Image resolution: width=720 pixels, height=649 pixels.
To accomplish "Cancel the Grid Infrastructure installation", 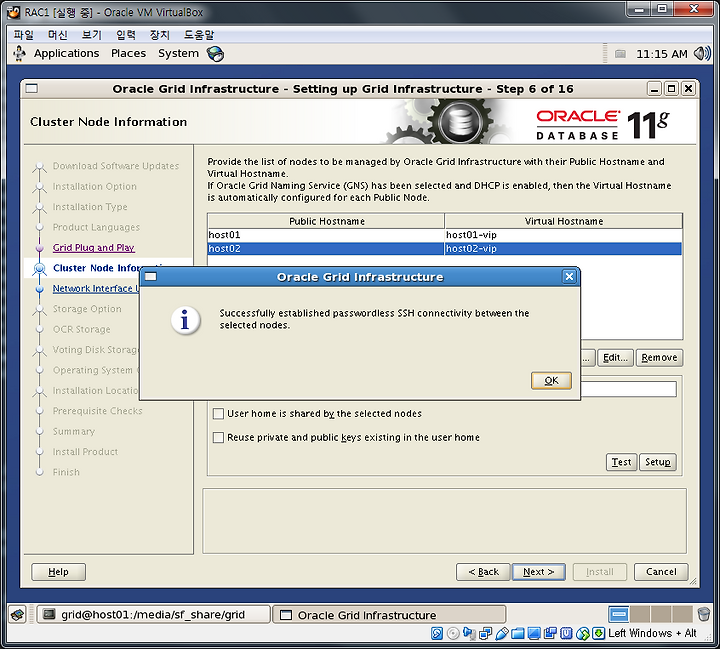I will [x=661, y=572].
